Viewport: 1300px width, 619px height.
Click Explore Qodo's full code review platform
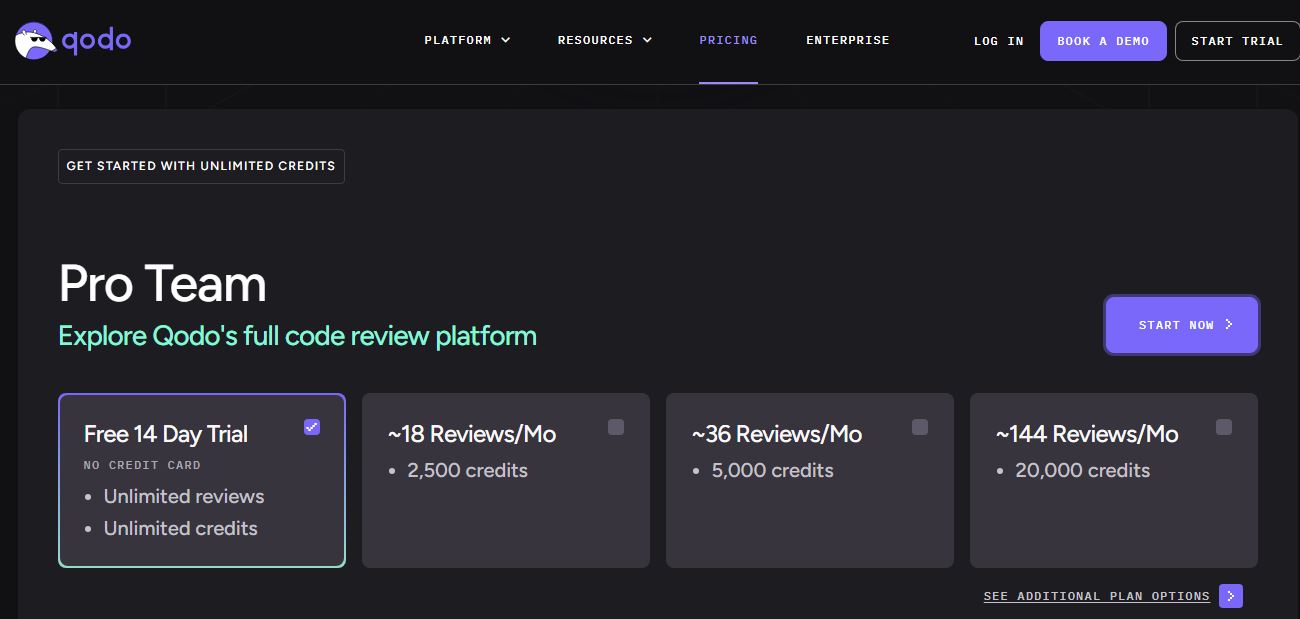[298, 336]
